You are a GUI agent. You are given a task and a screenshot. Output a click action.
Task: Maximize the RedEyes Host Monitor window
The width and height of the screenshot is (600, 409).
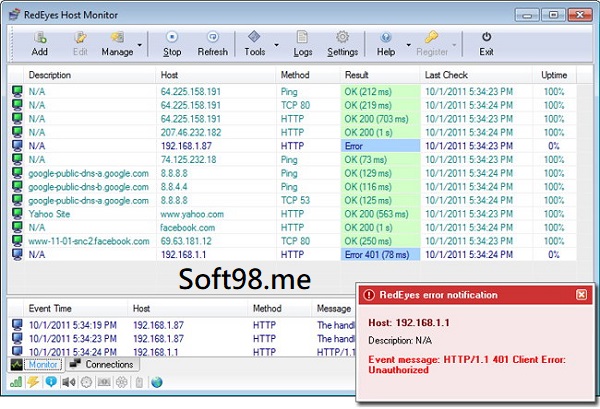[x=553, y=15]
